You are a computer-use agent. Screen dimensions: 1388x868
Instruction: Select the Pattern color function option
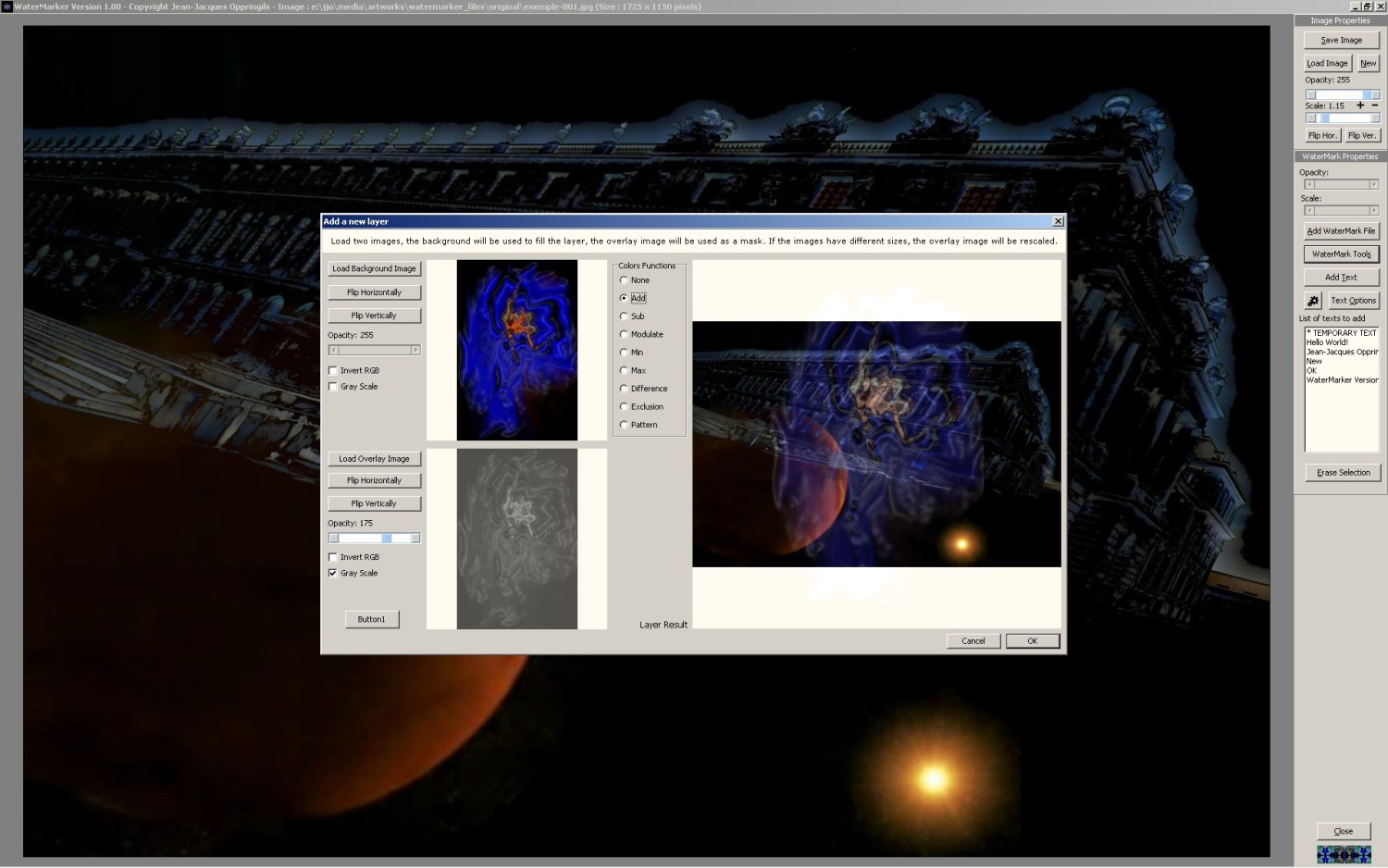[624, 425]
